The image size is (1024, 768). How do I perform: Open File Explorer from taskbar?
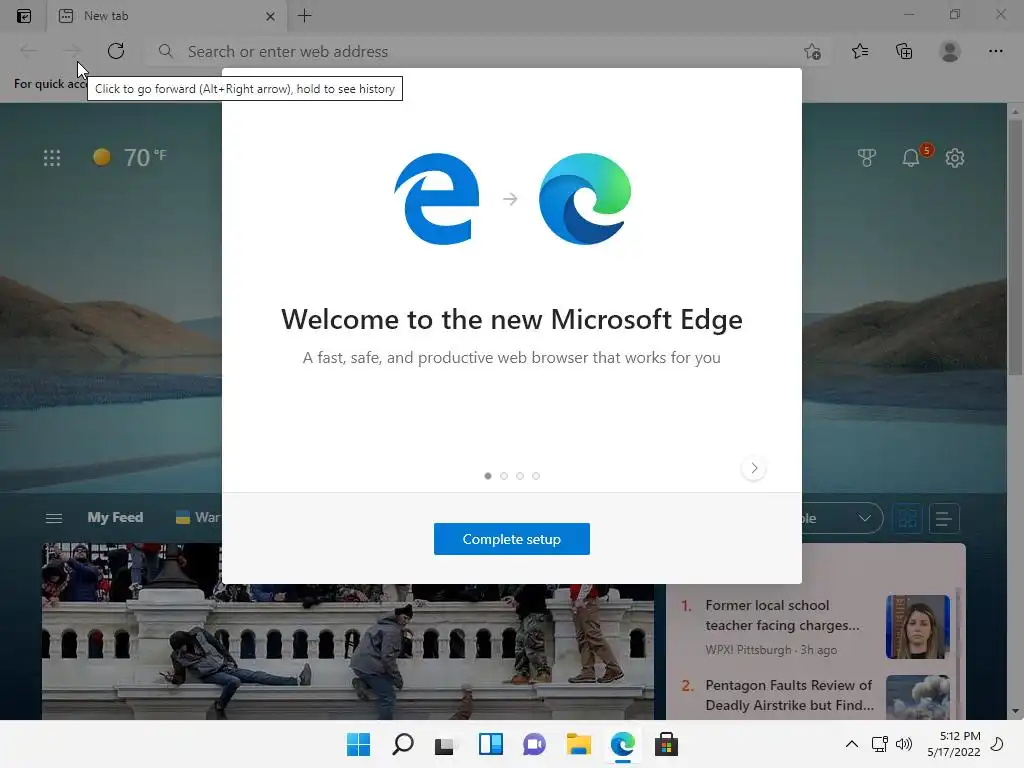tap(579, 744)
